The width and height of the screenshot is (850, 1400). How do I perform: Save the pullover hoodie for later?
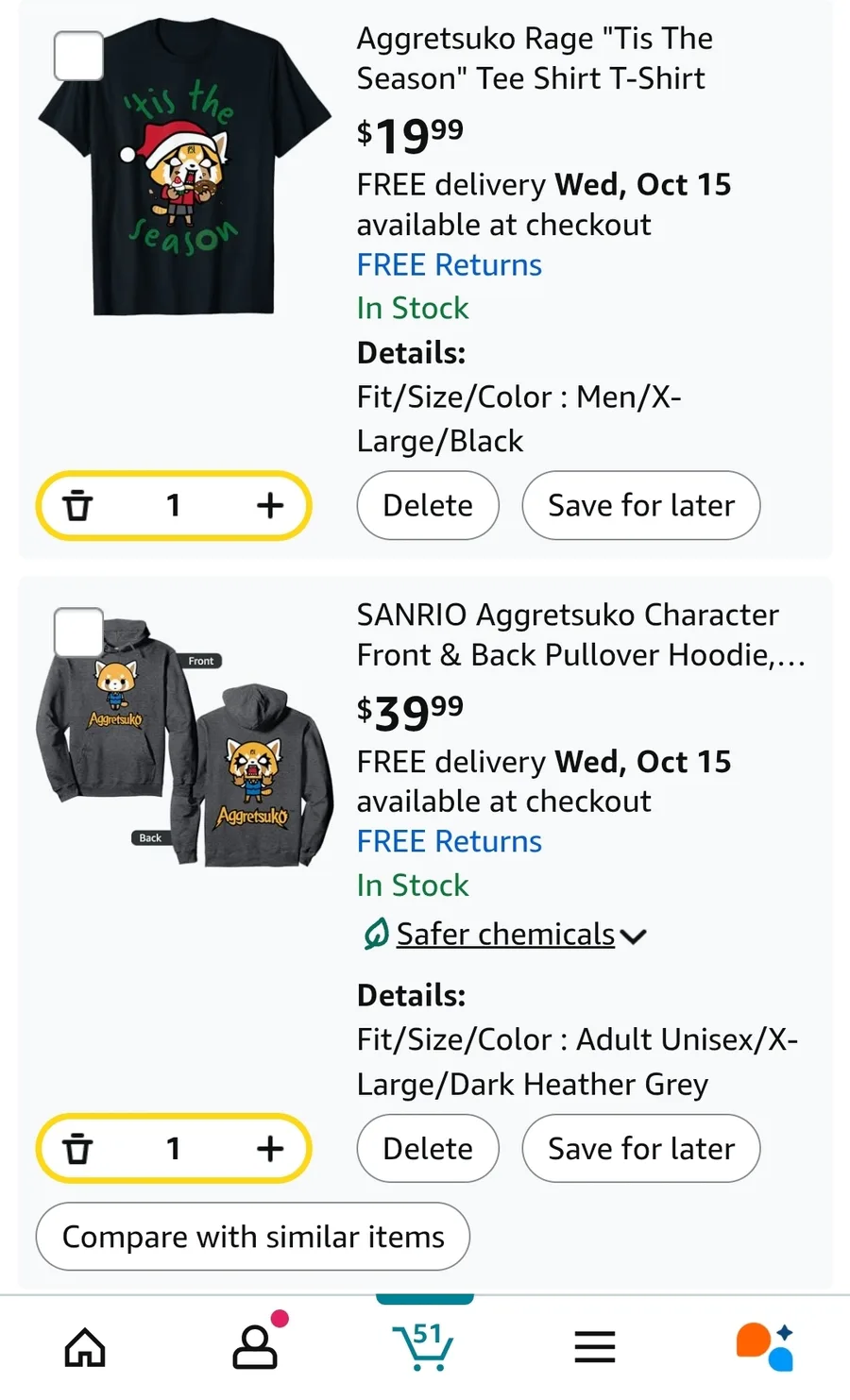pyautogui.click(x=641, y=1149)
